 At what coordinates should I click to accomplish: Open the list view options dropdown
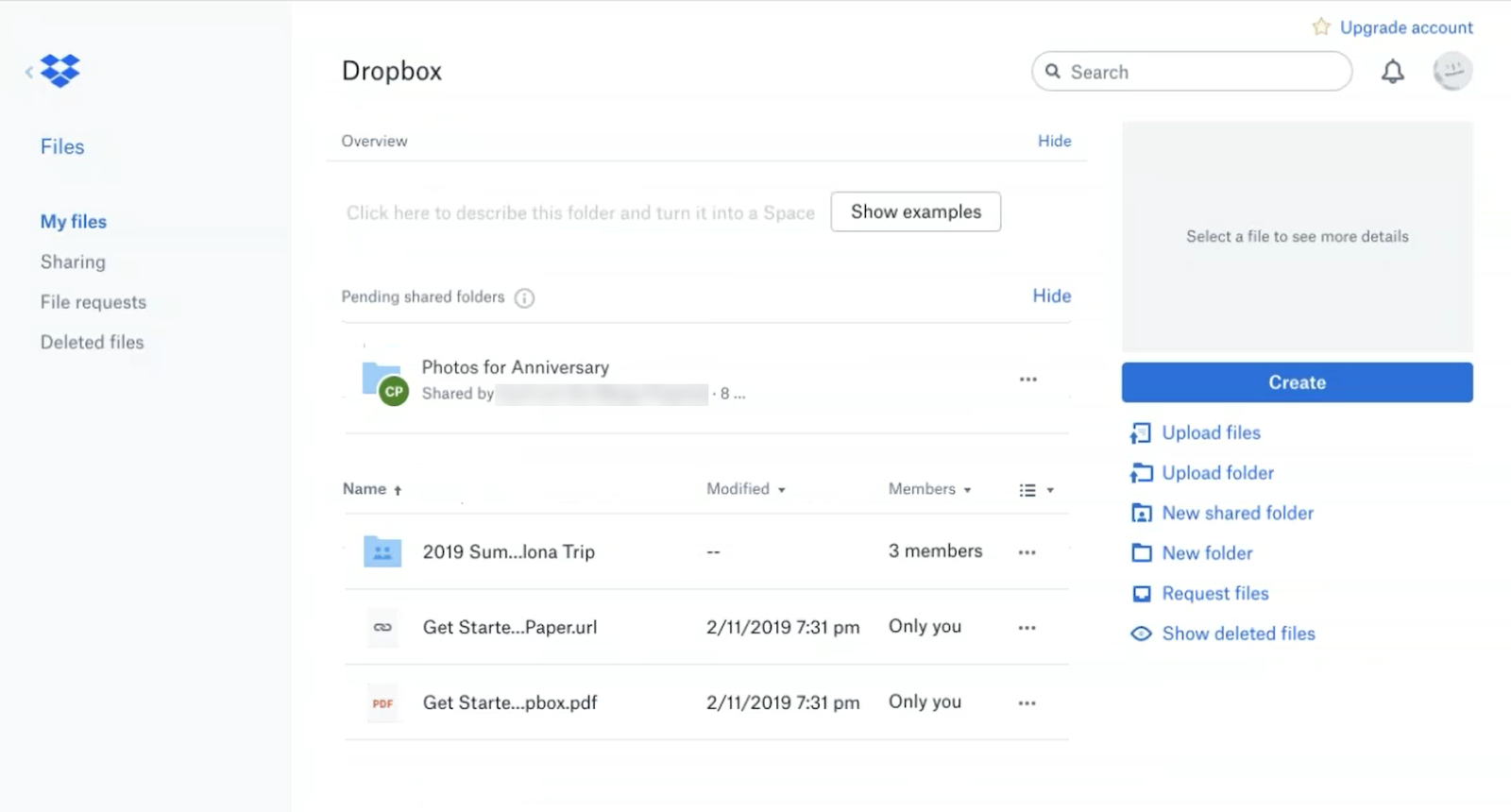(x=1036, y=490)
